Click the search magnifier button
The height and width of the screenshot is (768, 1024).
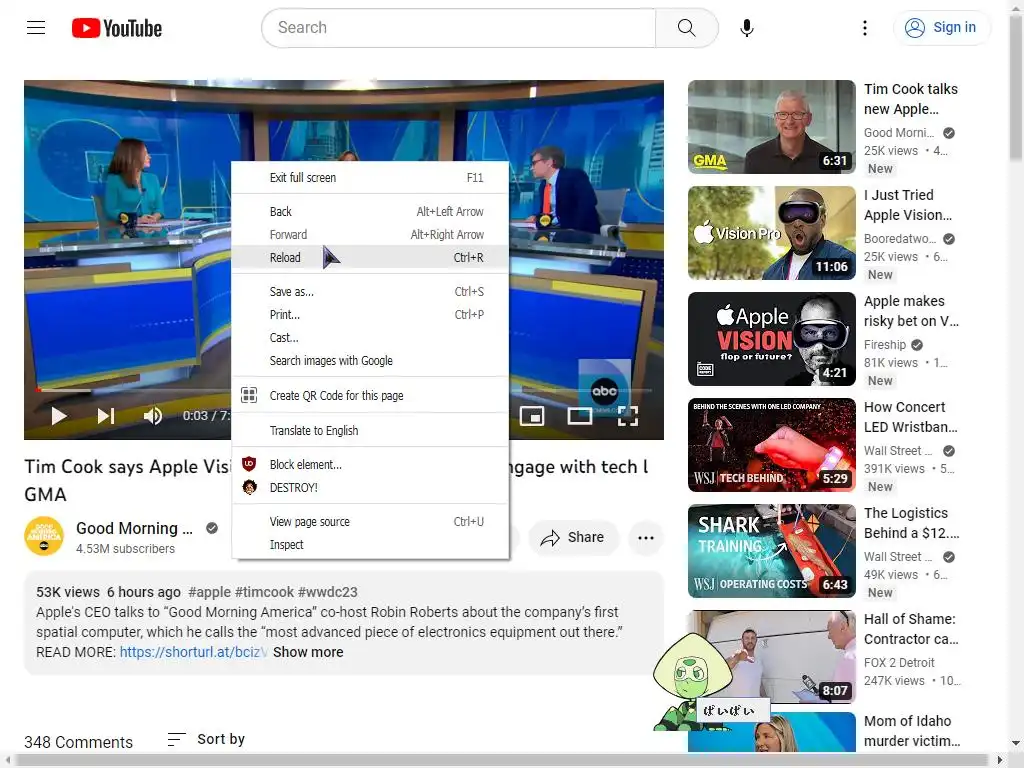(x=686, y=27)
